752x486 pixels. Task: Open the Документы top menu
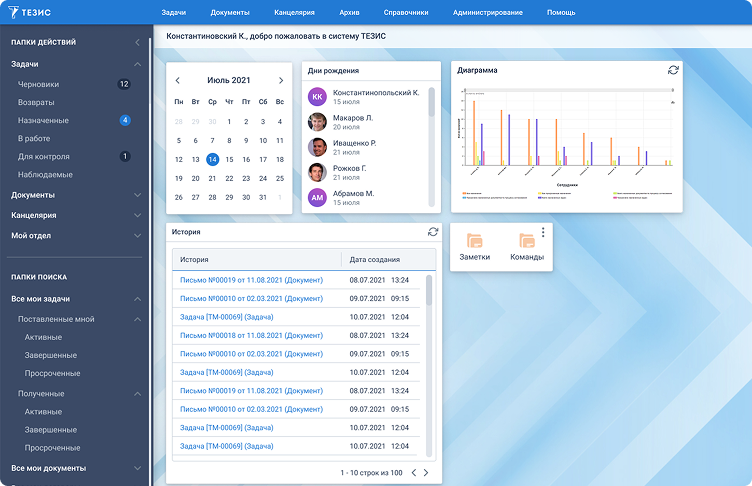[x=230, y=12]
